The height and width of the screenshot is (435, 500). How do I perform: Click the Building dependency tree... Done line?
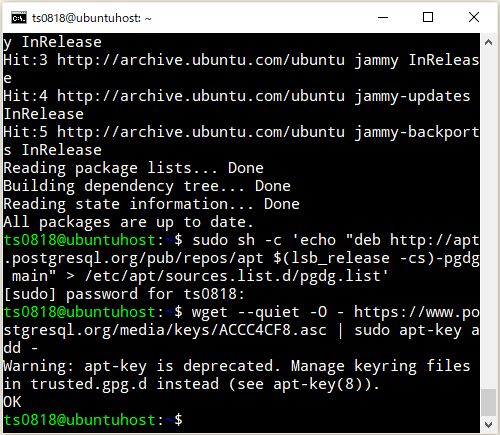point(147,186)
